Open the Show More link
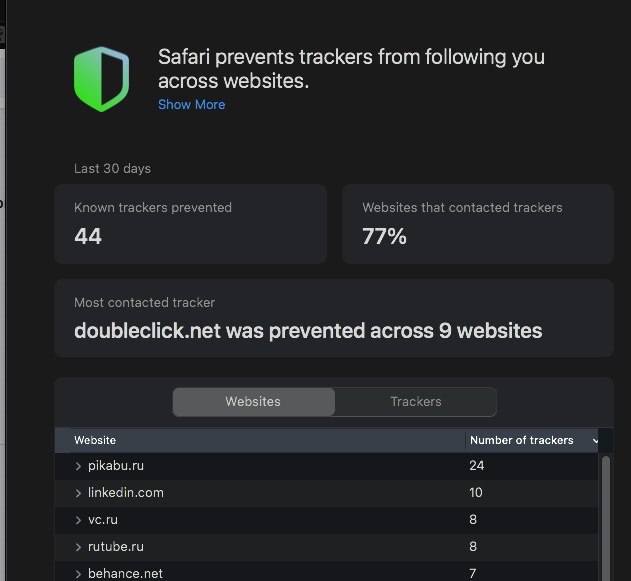Image resolution: width=631 pixels, height=581 pixels. 192,105
